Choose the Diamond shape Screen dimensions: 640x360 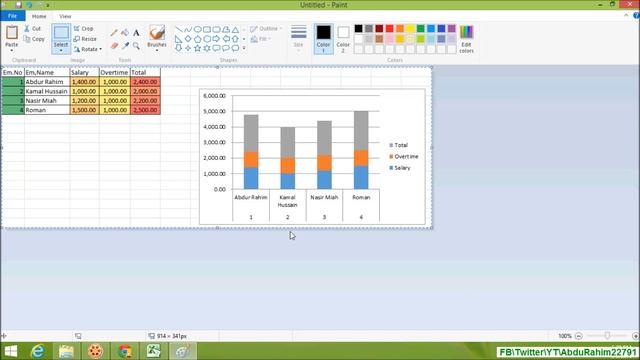[188, 39]
